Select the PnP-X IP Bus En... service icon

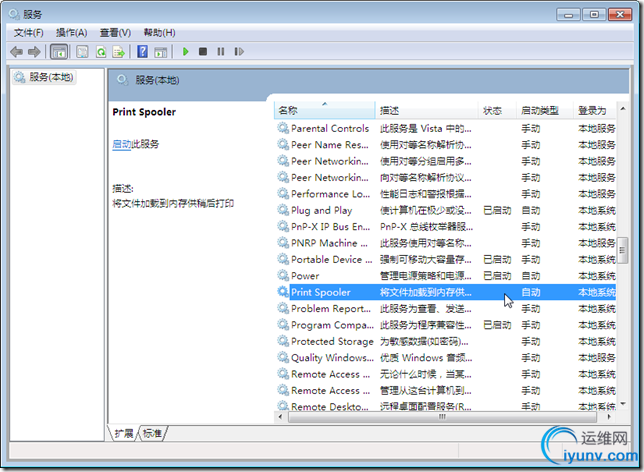[x=283, y=226]
